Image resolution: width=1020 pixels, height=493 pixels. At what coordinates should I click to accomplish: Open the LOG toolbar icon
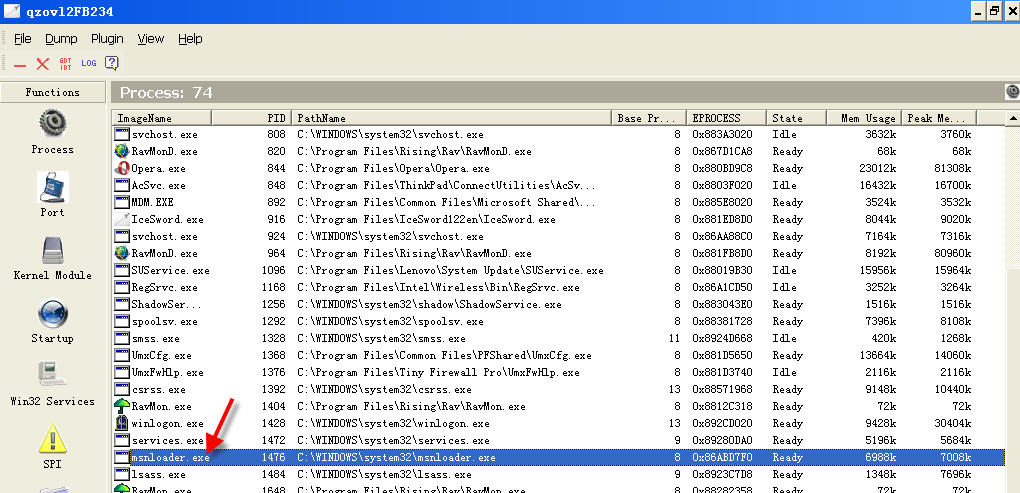pyautogui.click(x=88, y=64)
